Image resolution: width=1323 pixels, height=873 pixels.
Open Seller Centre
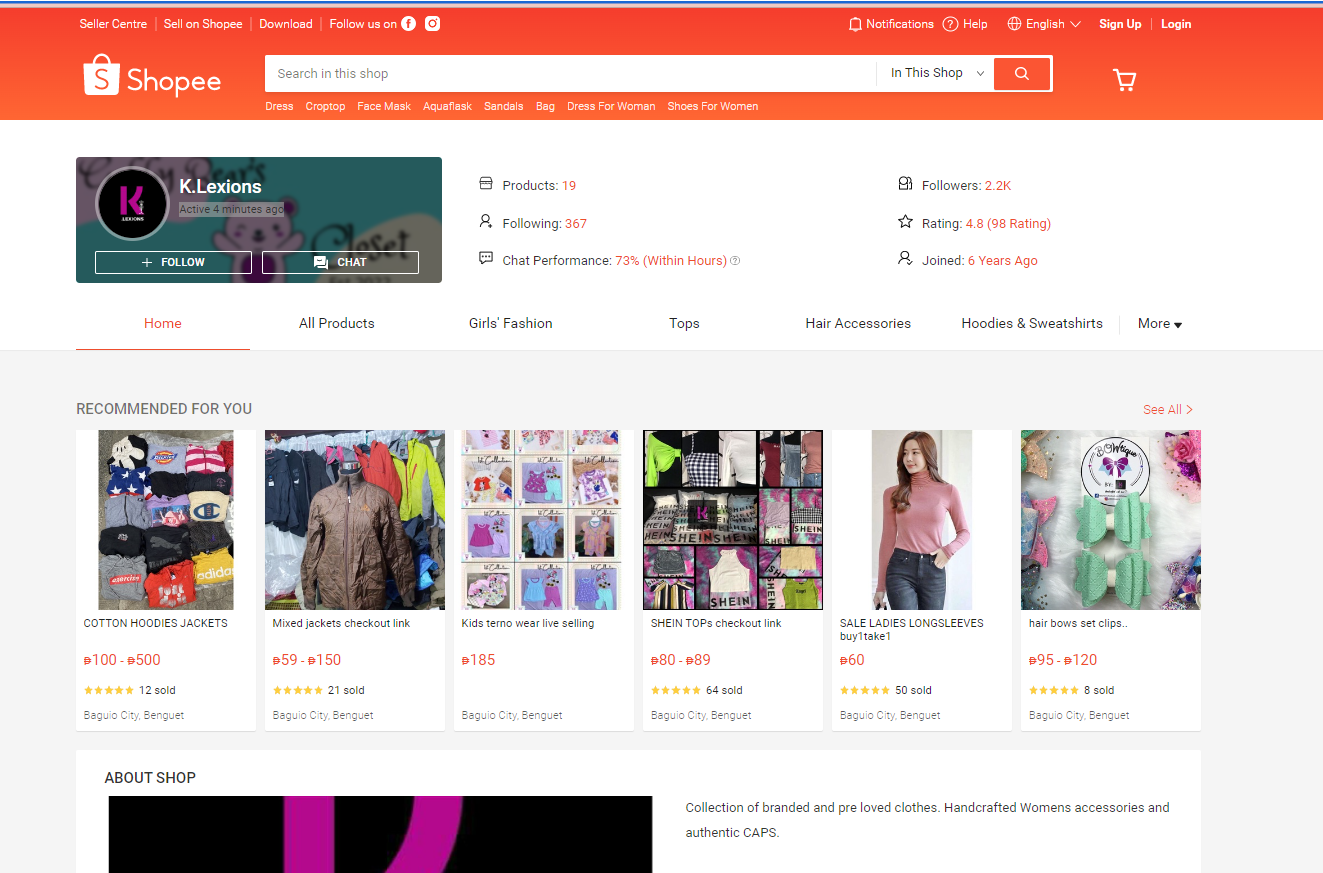tap(113, 24)
